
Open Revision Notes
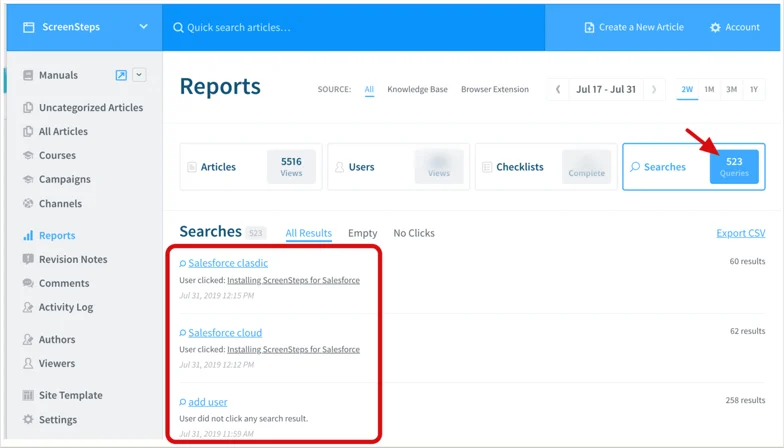point(73,260)
